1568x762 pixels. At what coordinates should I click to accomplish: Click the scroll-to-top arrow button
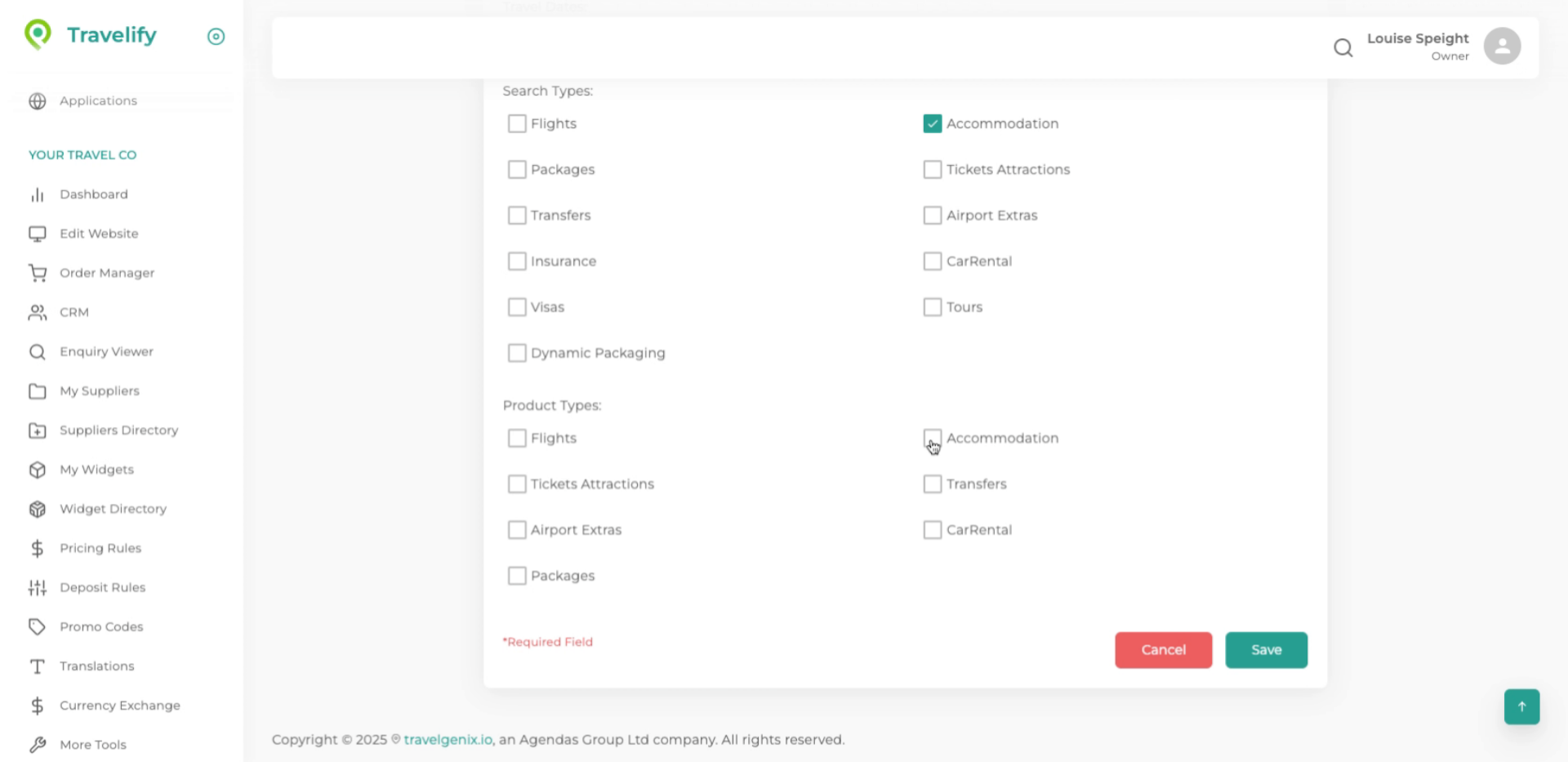coord(1521,706)
